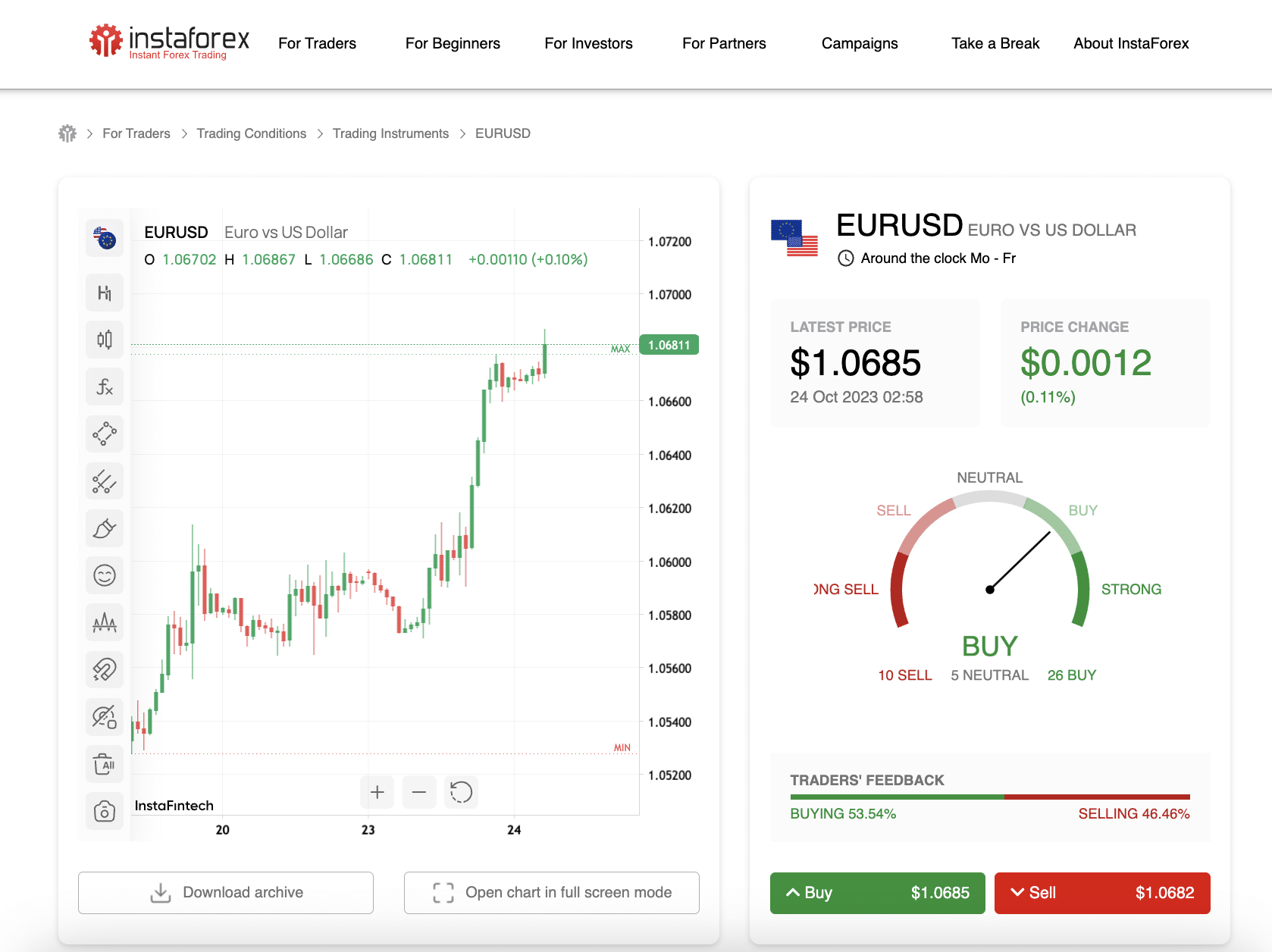Open the For Partners menu
The width and height of the screenshot is (1272, 952).
tap(724, 43)
